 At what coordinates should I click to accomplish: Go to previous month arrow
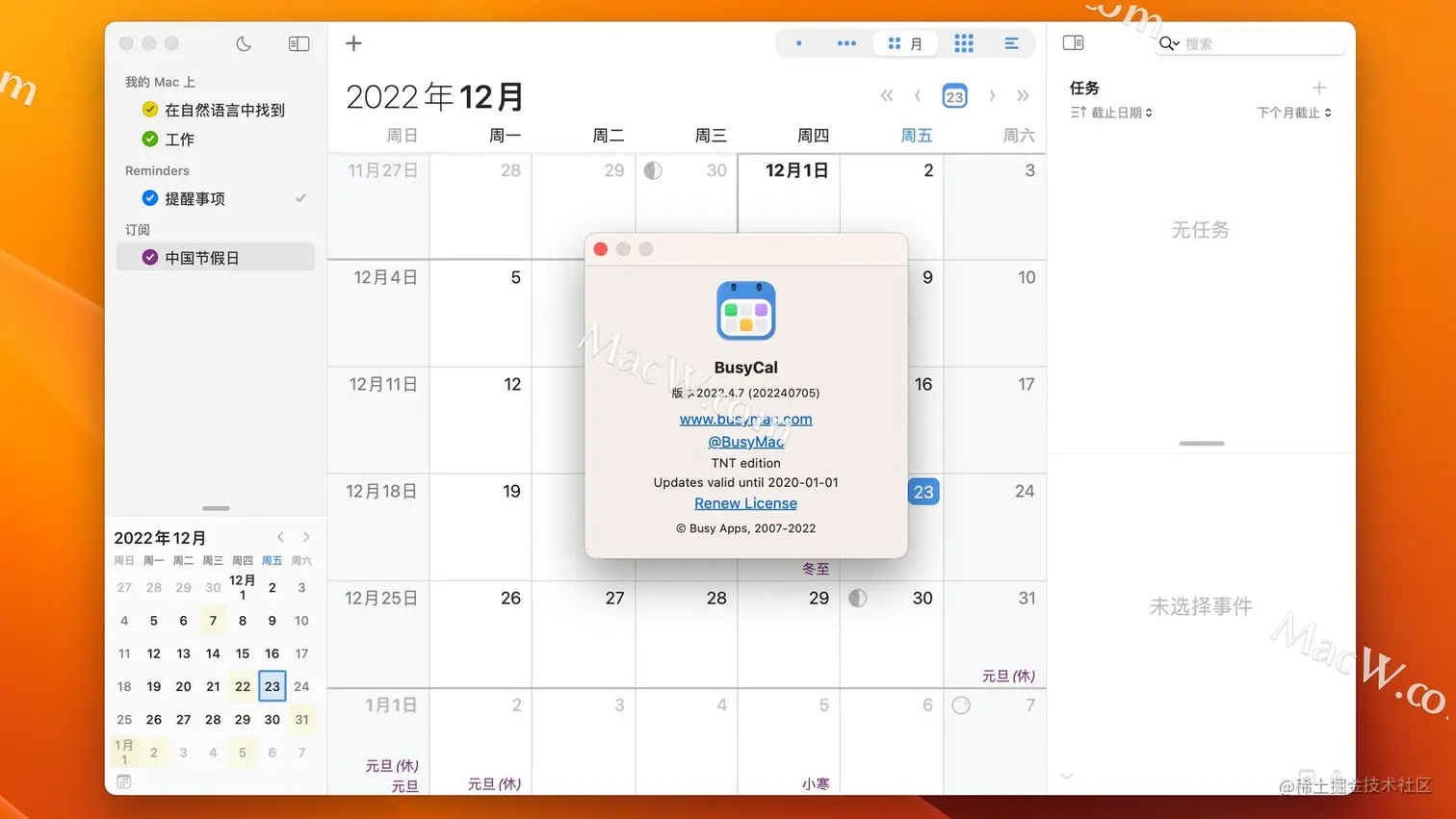(x=918, y=95)
